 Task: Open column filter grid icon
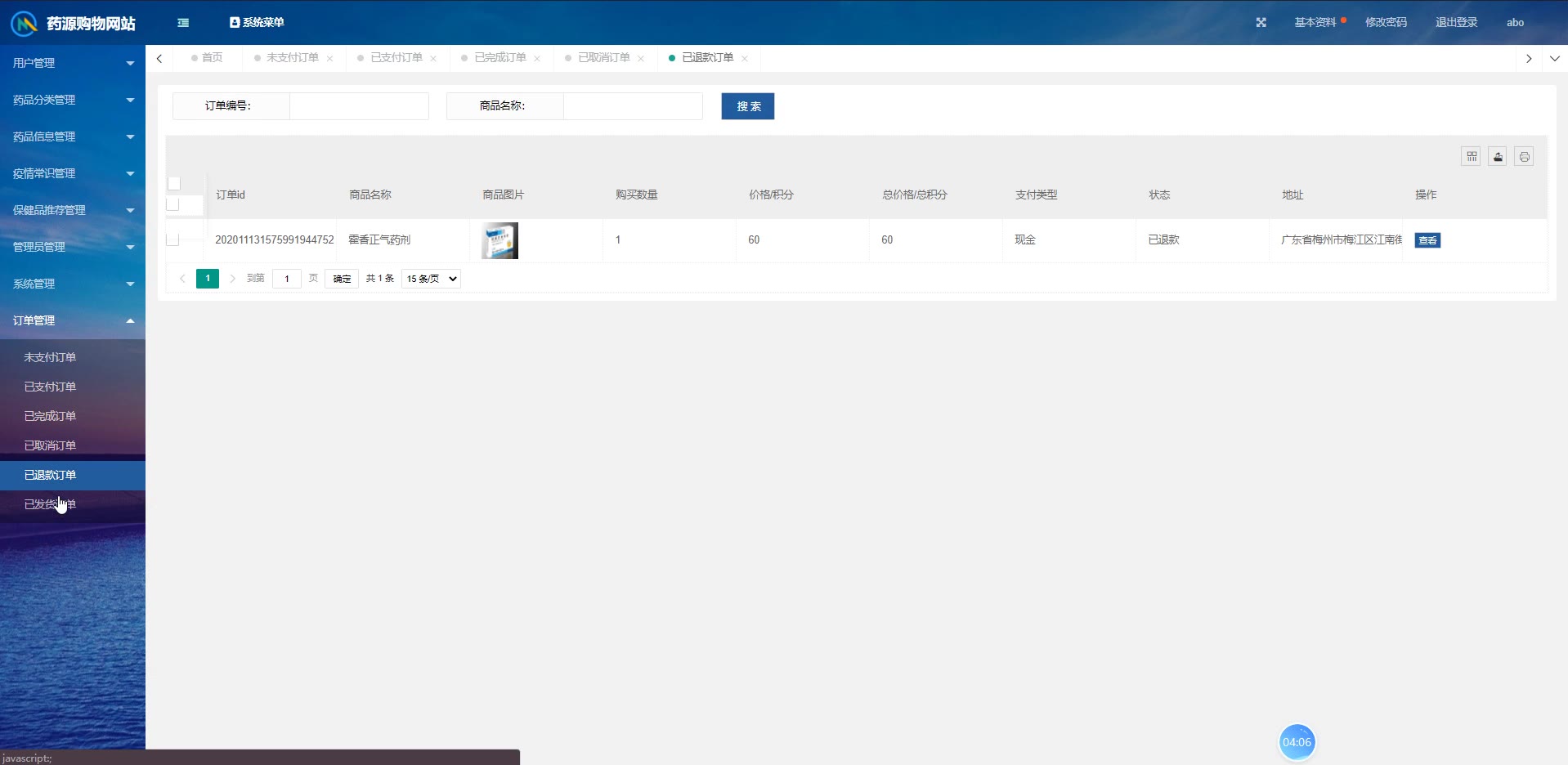point(1472,156)
